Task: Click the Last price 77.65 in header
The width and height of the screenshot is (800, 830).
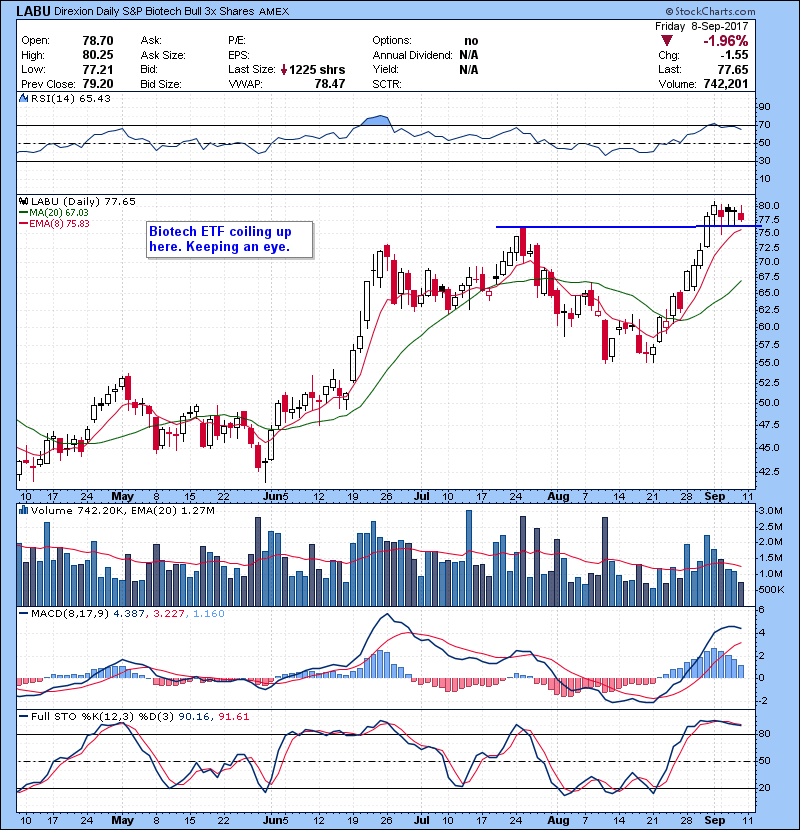Action: (733, 69)
